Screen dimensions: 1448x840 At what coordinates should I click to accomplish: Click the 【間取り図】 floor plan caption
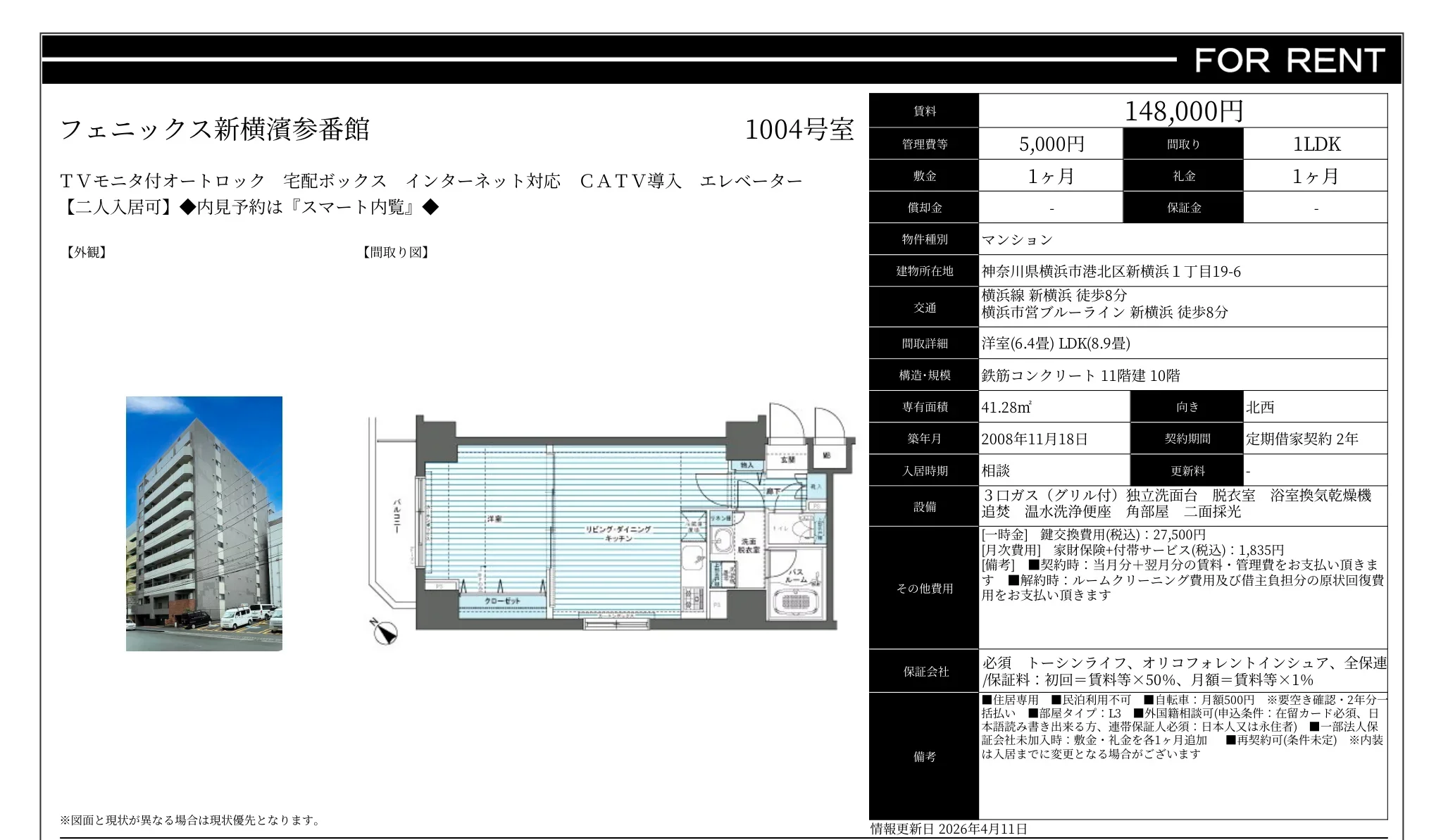[396, 252]
